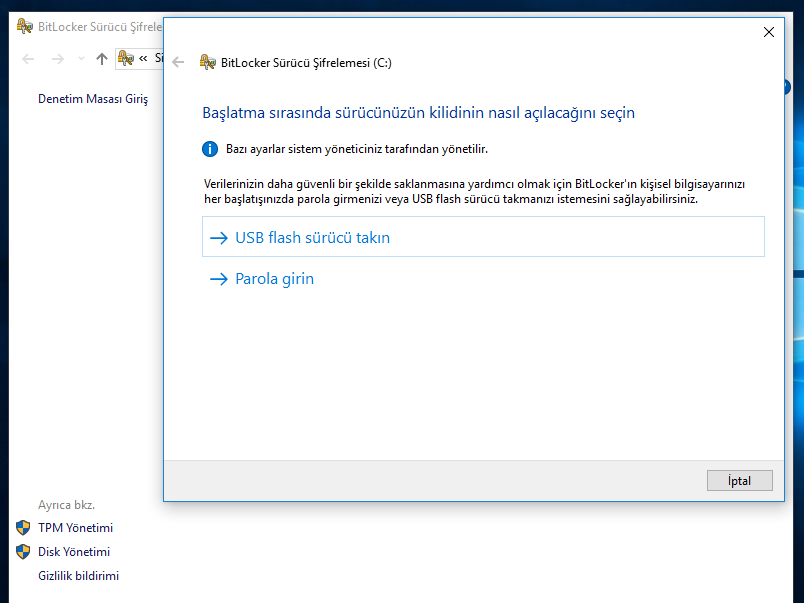Open the recent locations dropdown chevron
Image resolution: width=804 pixels, height=603 pixels.
pyautogui.click(x=80, y=60)
